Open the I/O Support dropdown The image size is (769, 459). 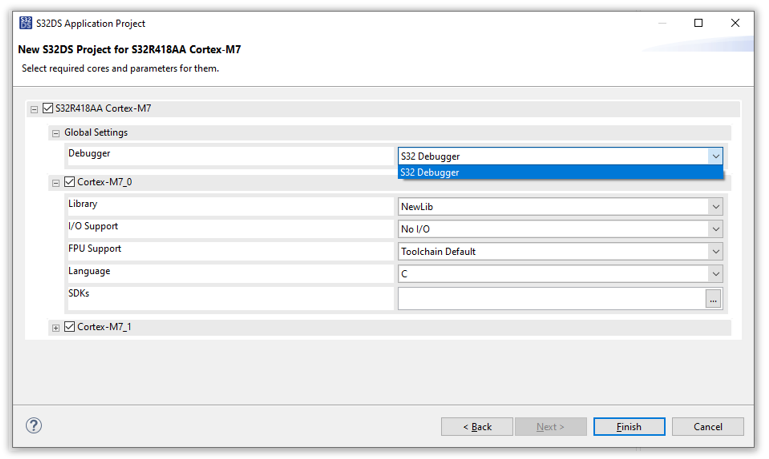point(560,229)
